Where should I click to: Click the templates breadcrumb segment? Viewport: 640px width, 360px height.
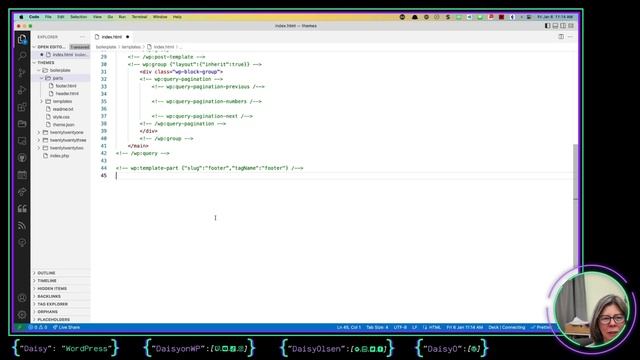coord(131,47)
